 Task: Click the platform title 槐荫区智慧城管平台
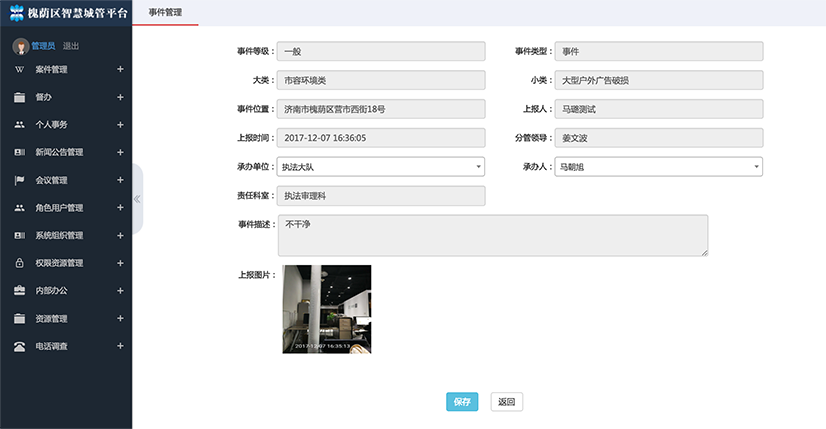[x=77, y=13]
